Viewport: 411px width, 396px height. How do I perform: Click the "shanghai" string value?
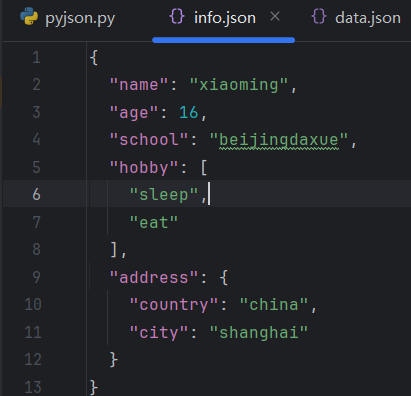tap(259, 333)
